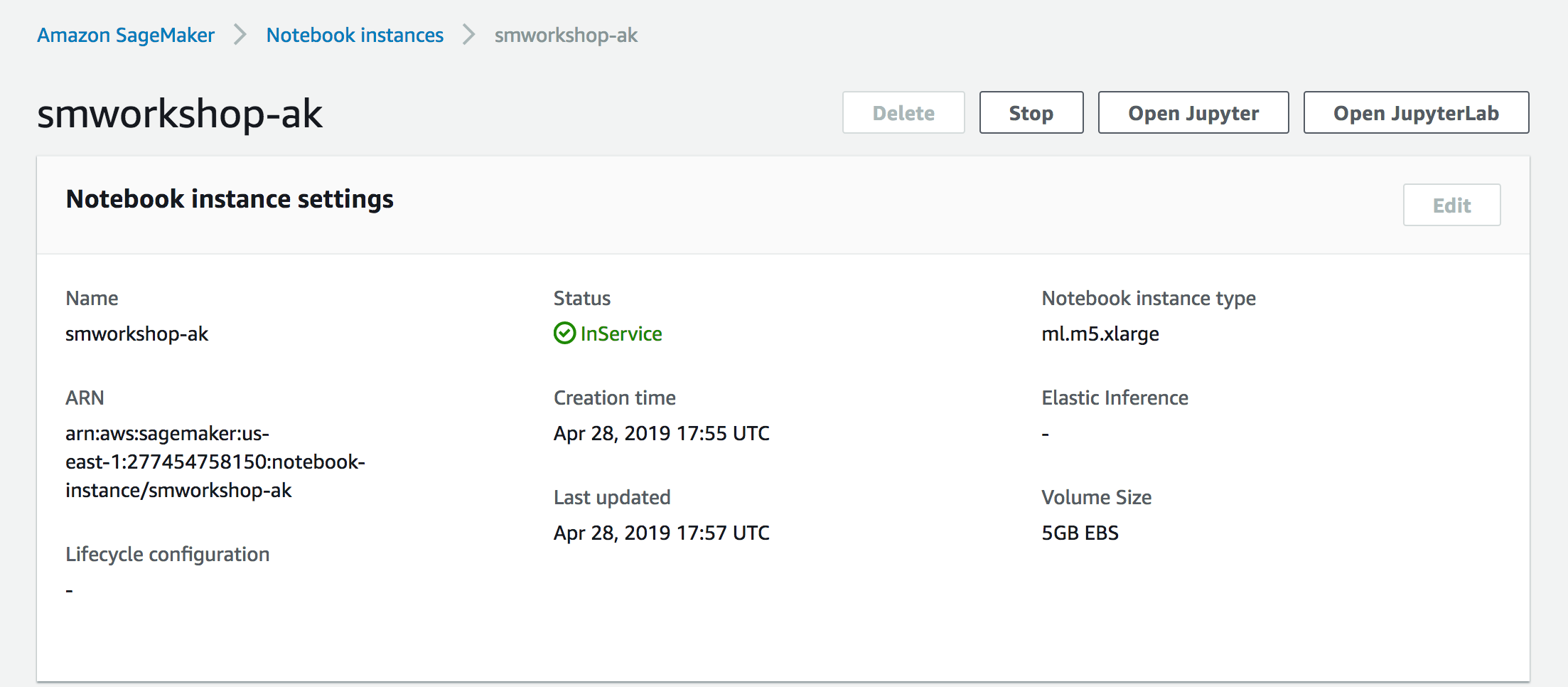This screenshot has height=687, width=1568.
Task: Click the Notebook instance settings header
Action: (x=230, y=199)
